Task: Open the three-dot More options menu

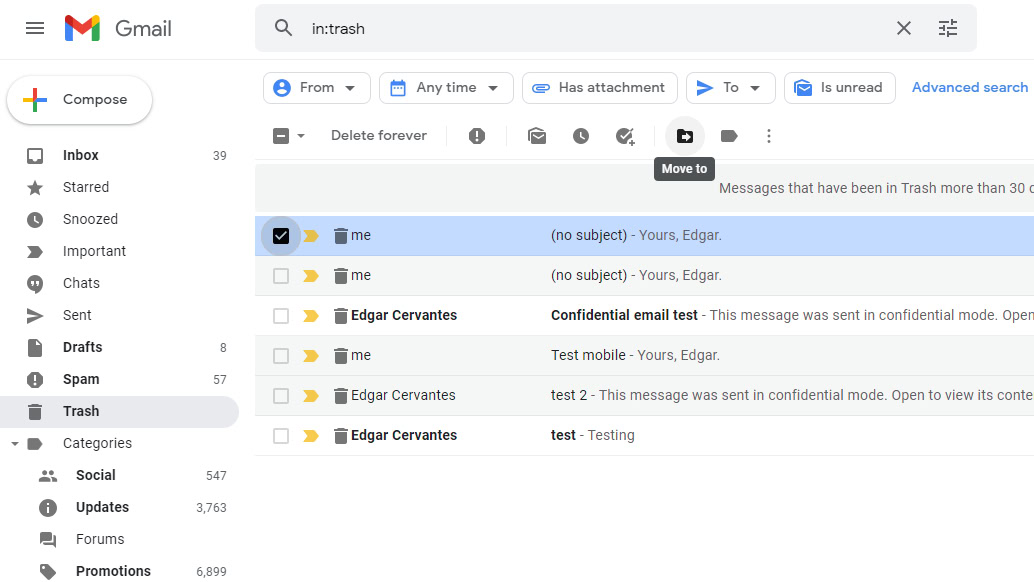Action: click(769, 136)
